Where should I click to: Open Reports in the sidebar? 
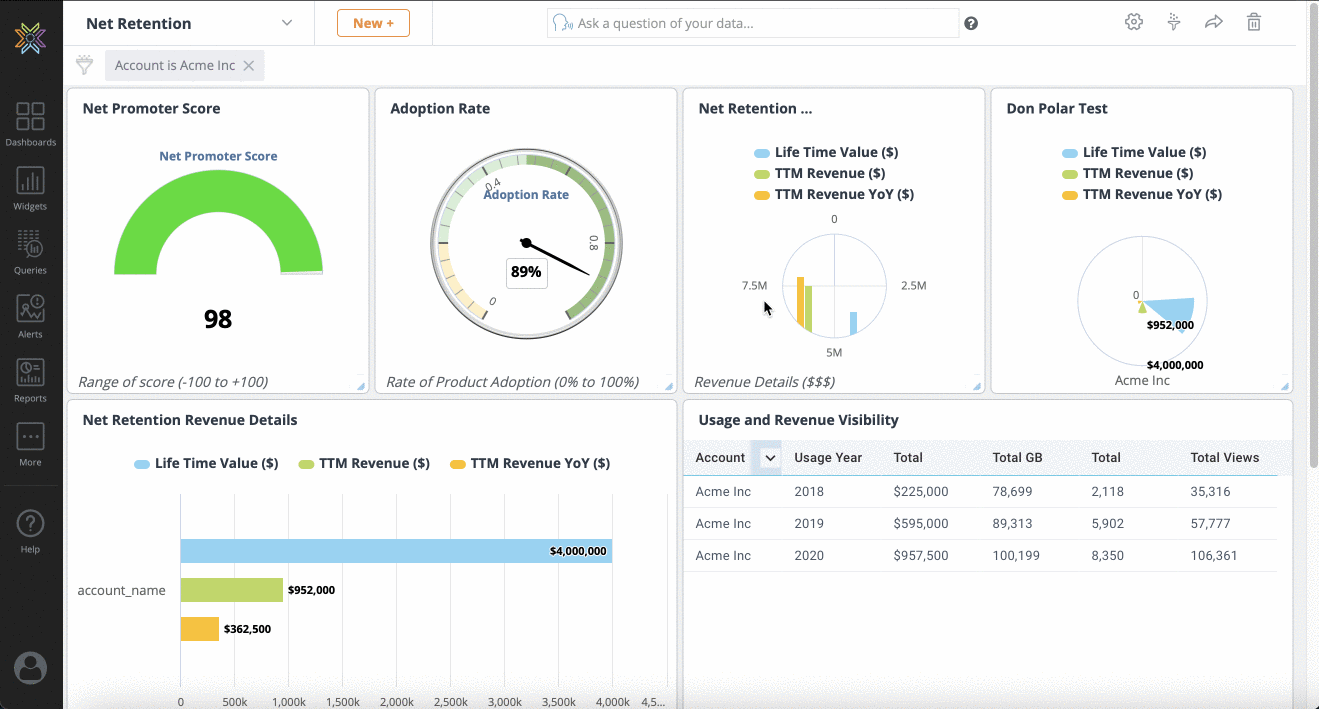[30, 378]
